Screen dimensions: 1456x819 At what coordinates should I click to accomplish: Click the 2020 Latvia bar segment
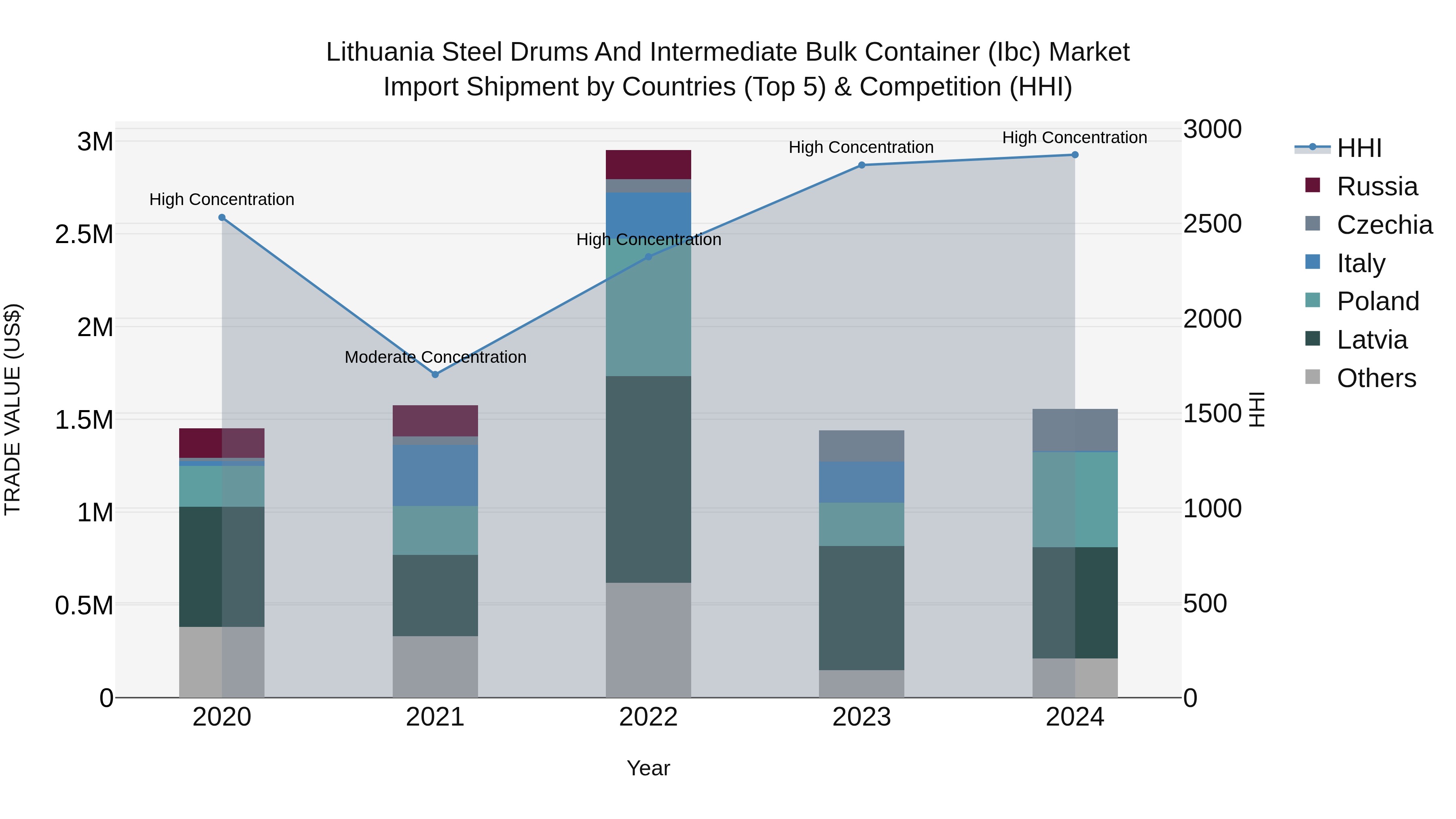(222, 567)
